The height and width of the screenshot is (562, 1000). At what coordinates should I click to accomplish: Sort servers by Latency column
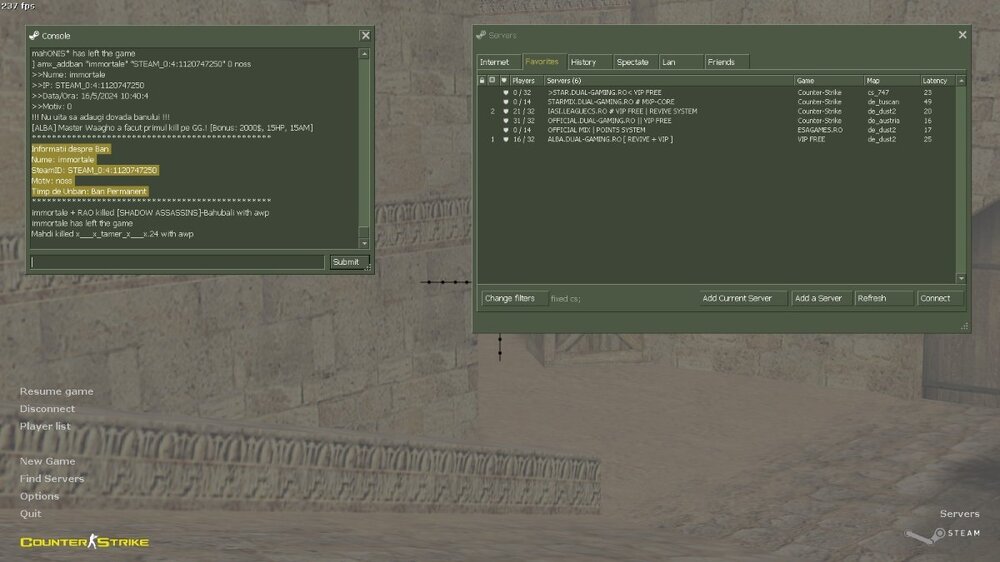936,80
